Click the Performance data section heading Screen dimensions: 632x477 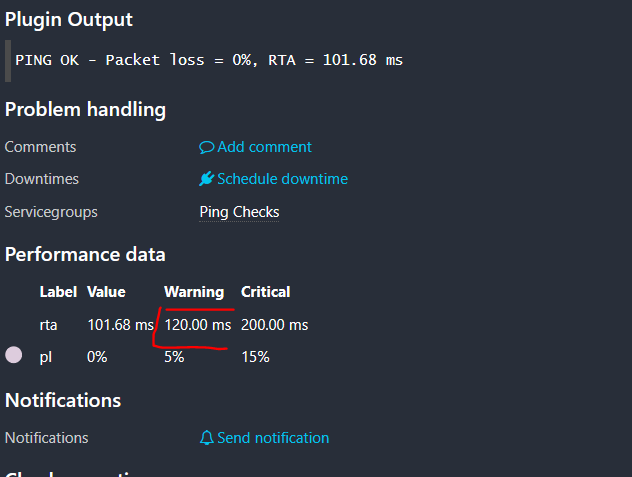coord(85,254)
